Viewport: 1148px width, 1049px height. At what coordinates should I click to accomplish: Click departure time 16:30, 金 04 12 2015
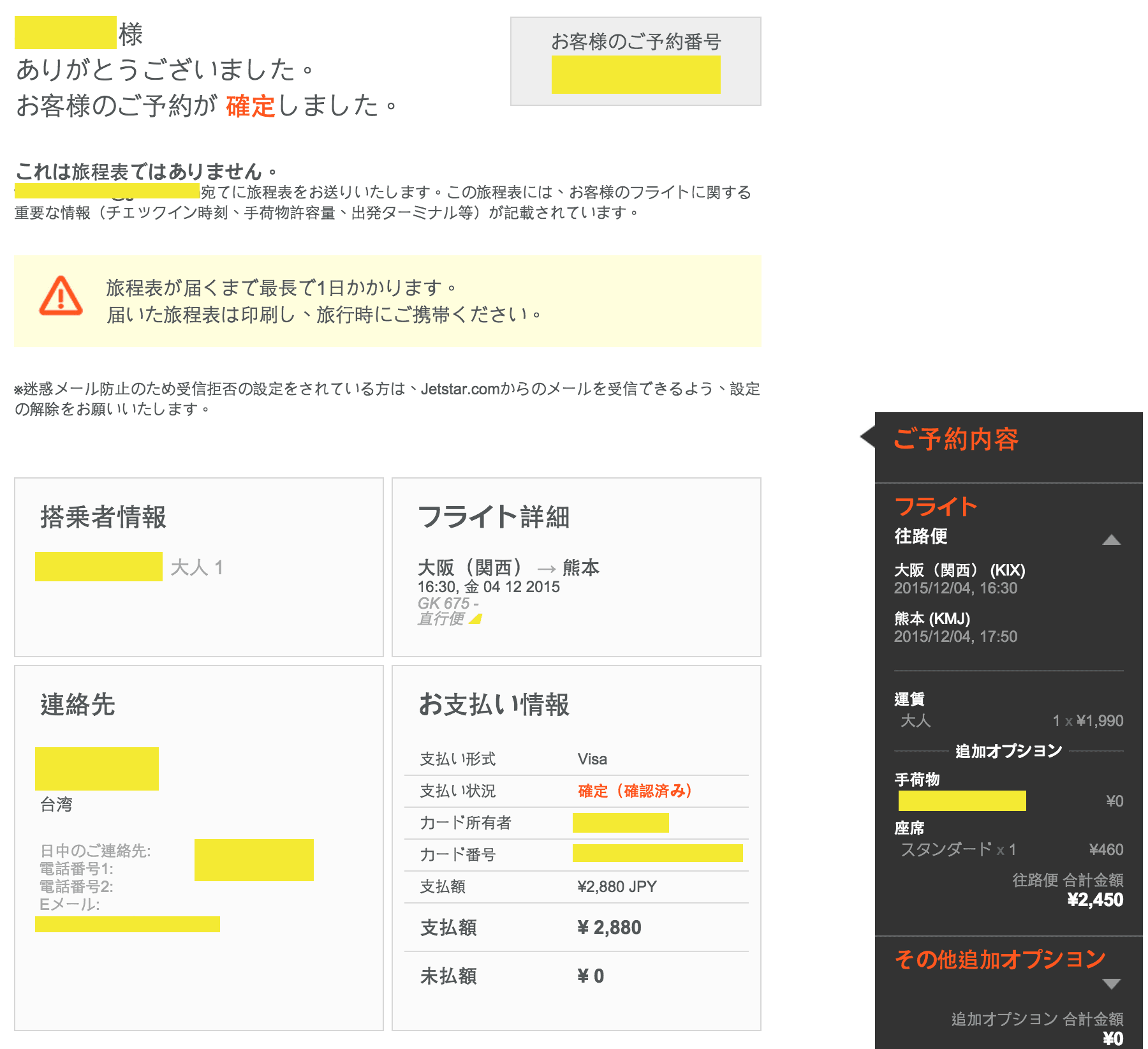(489, 587)
